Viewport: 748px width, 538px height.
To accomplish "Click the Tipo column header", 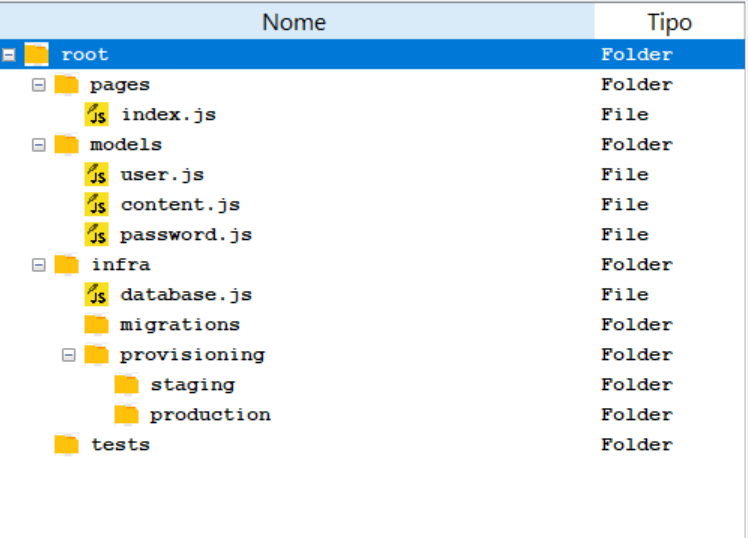I will [x=669, y=22].
